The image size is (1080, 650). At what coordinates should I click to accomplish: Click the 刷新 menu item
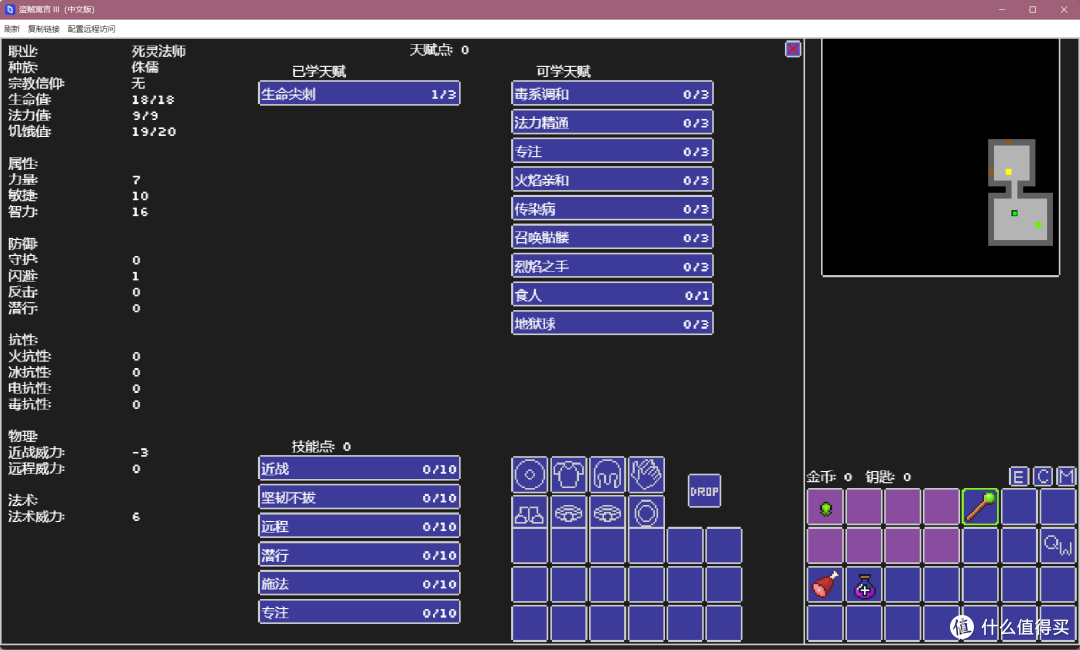[12, 29]
